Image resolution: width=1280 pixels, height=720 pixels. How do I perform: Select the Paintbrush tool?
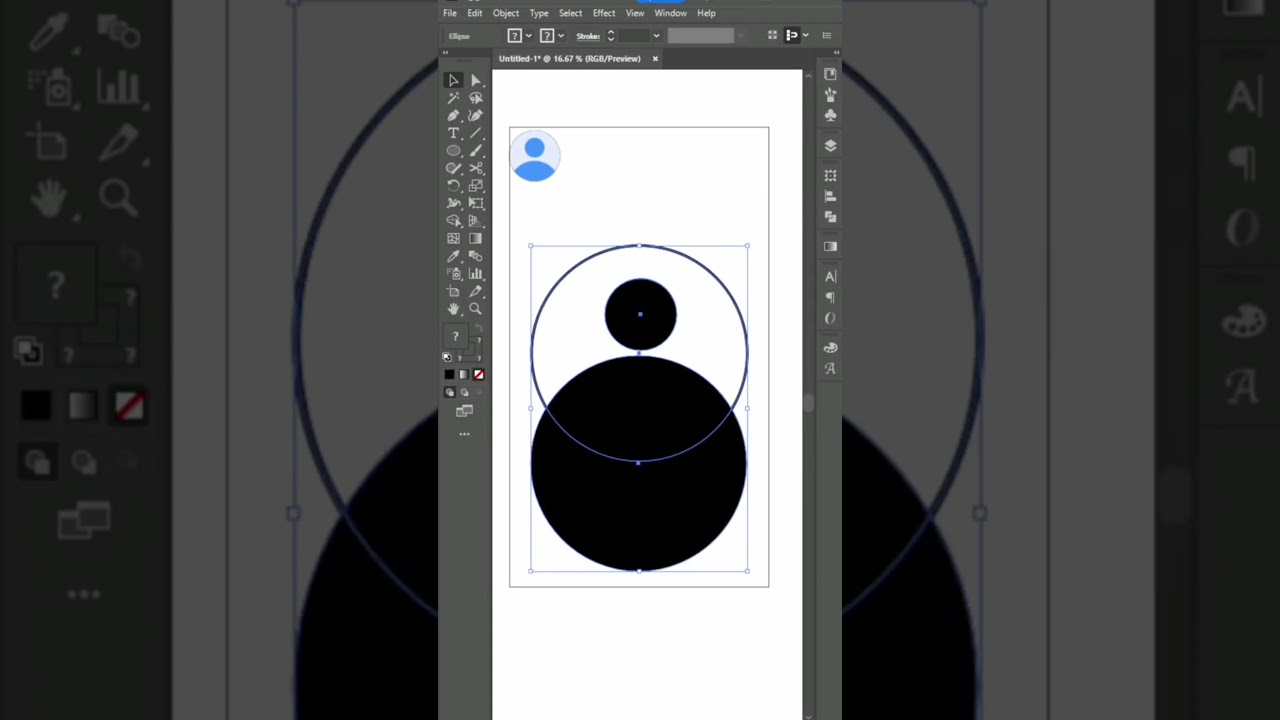476,151
